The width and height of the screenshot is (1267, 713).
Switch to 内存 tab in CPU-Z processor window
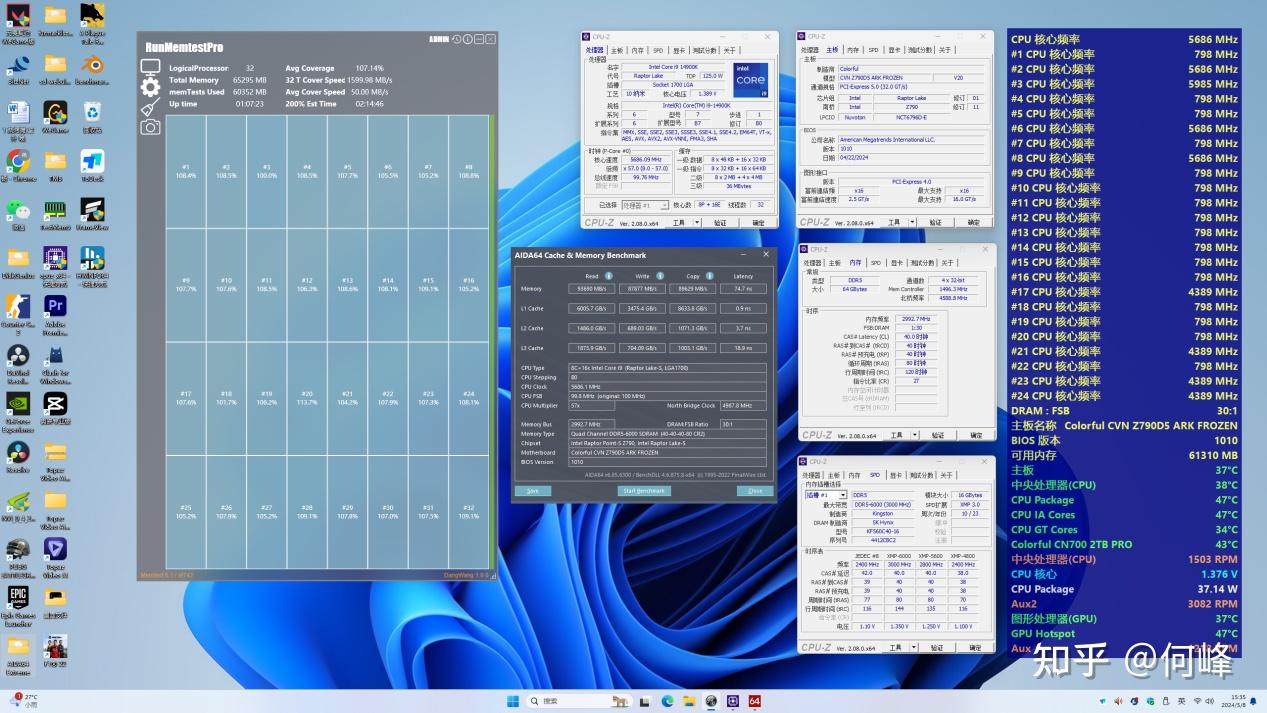tap(638, 50)
